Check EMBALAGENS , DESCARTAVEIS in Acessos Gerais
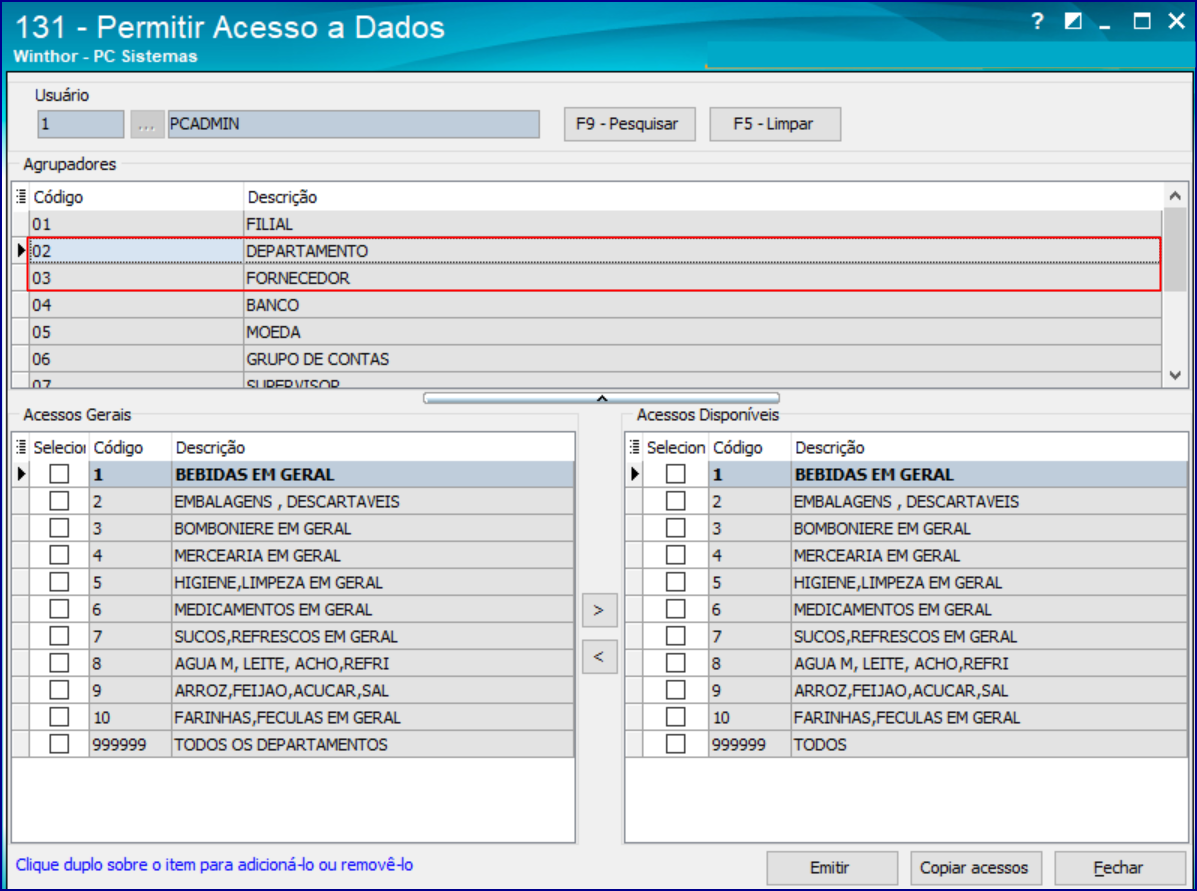Image resolution: width=1197 pixels, height=891 pixels. point(59,501)
